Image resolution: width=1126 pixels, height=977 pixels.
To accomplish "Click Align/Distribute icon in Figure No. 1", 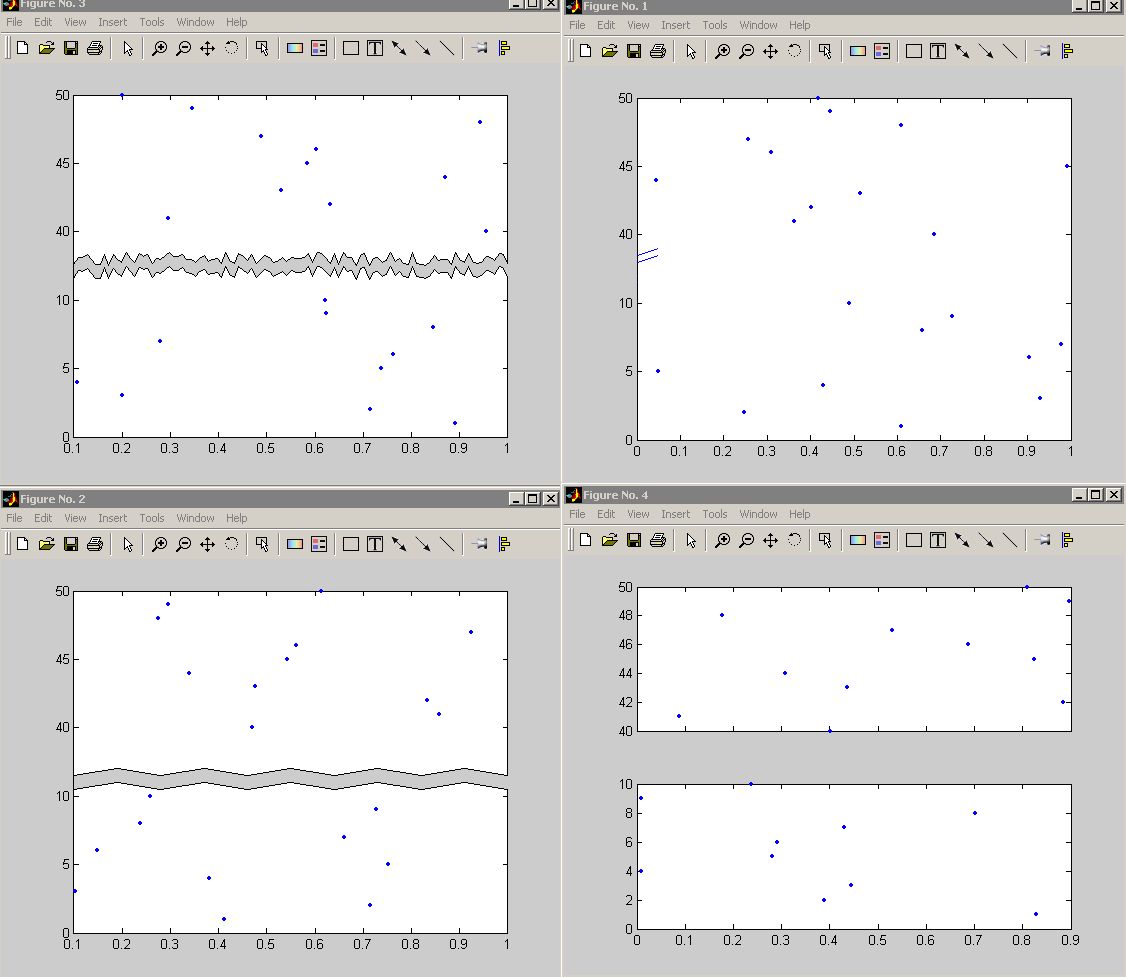I will pyautogui.click(x=1068, y=51).
